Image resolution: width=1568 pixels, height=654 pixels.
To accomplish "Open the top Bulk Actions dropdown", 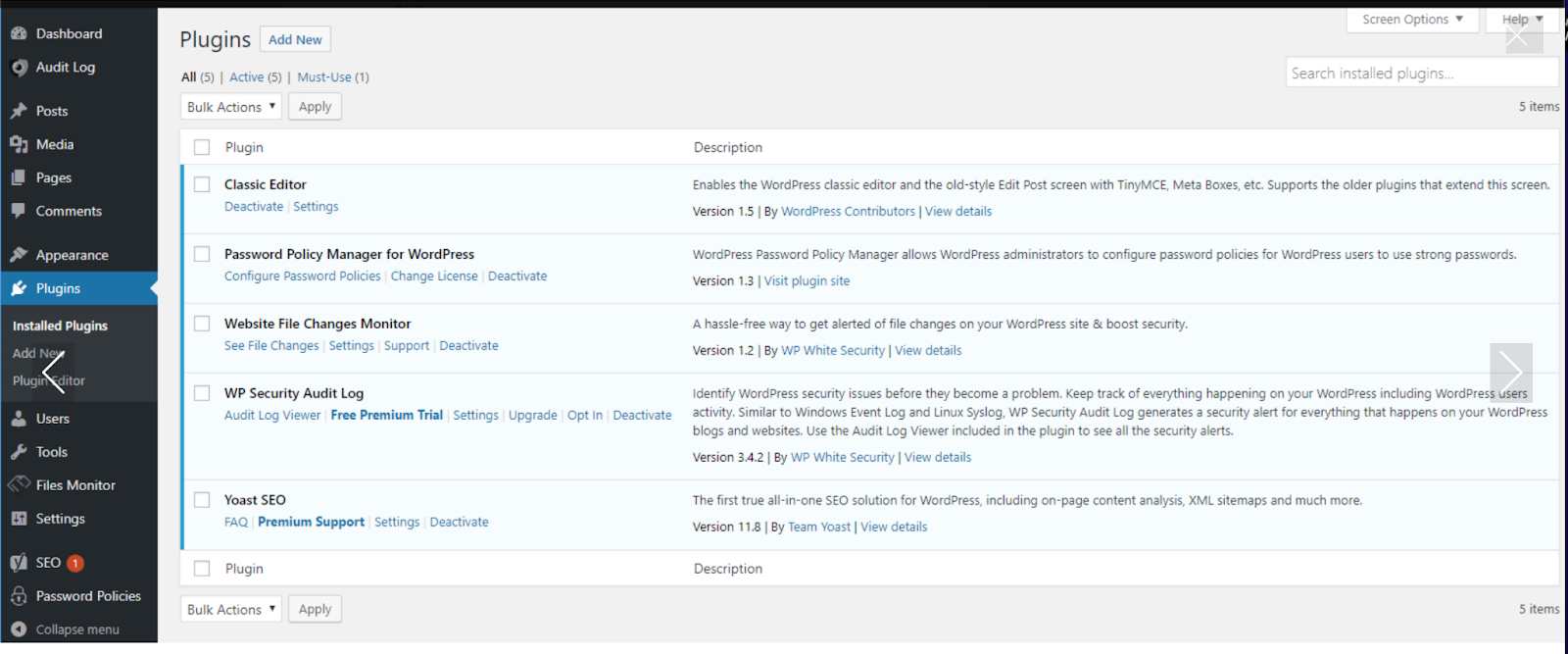I will 231,107.
